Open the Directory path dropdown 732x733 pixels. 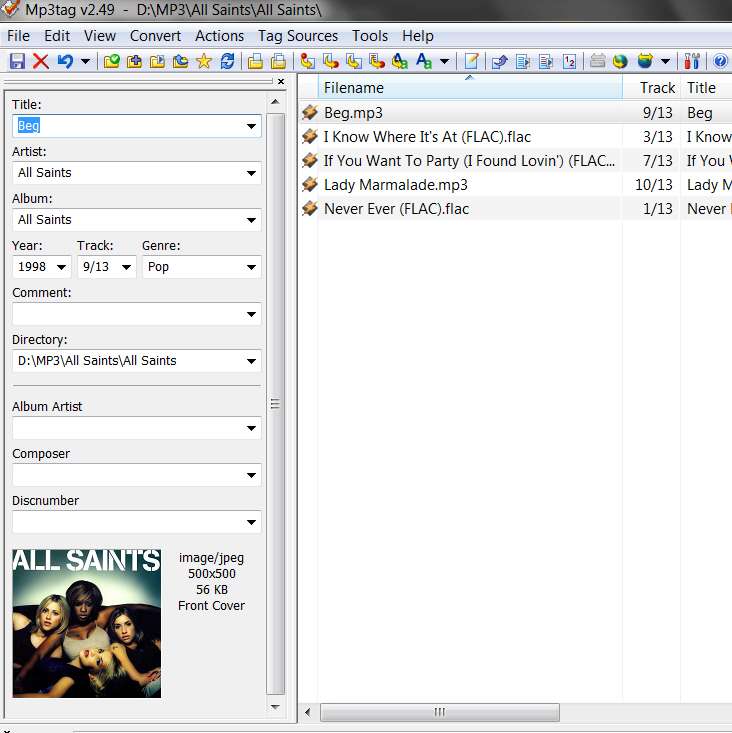pos(251,361)
